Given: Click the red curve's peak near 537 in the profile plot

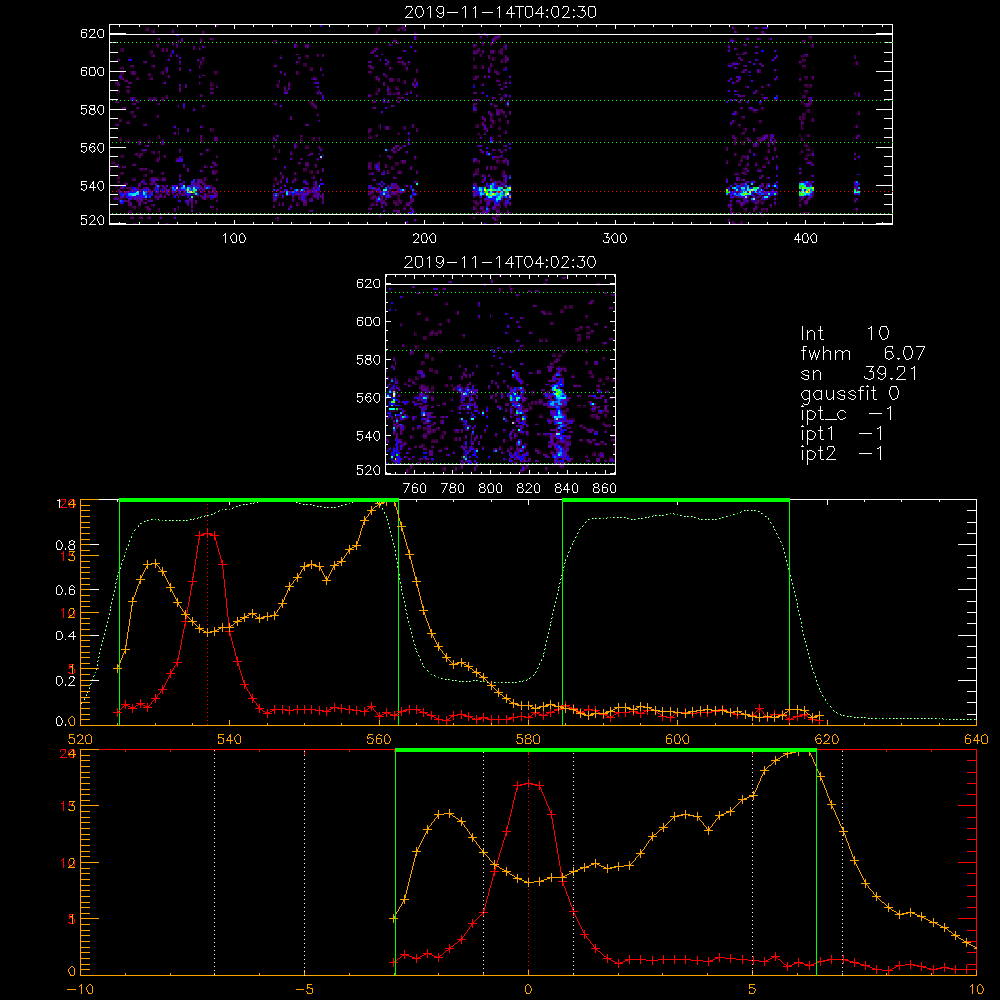Looking at the screenshot, I should coord(207,534).
